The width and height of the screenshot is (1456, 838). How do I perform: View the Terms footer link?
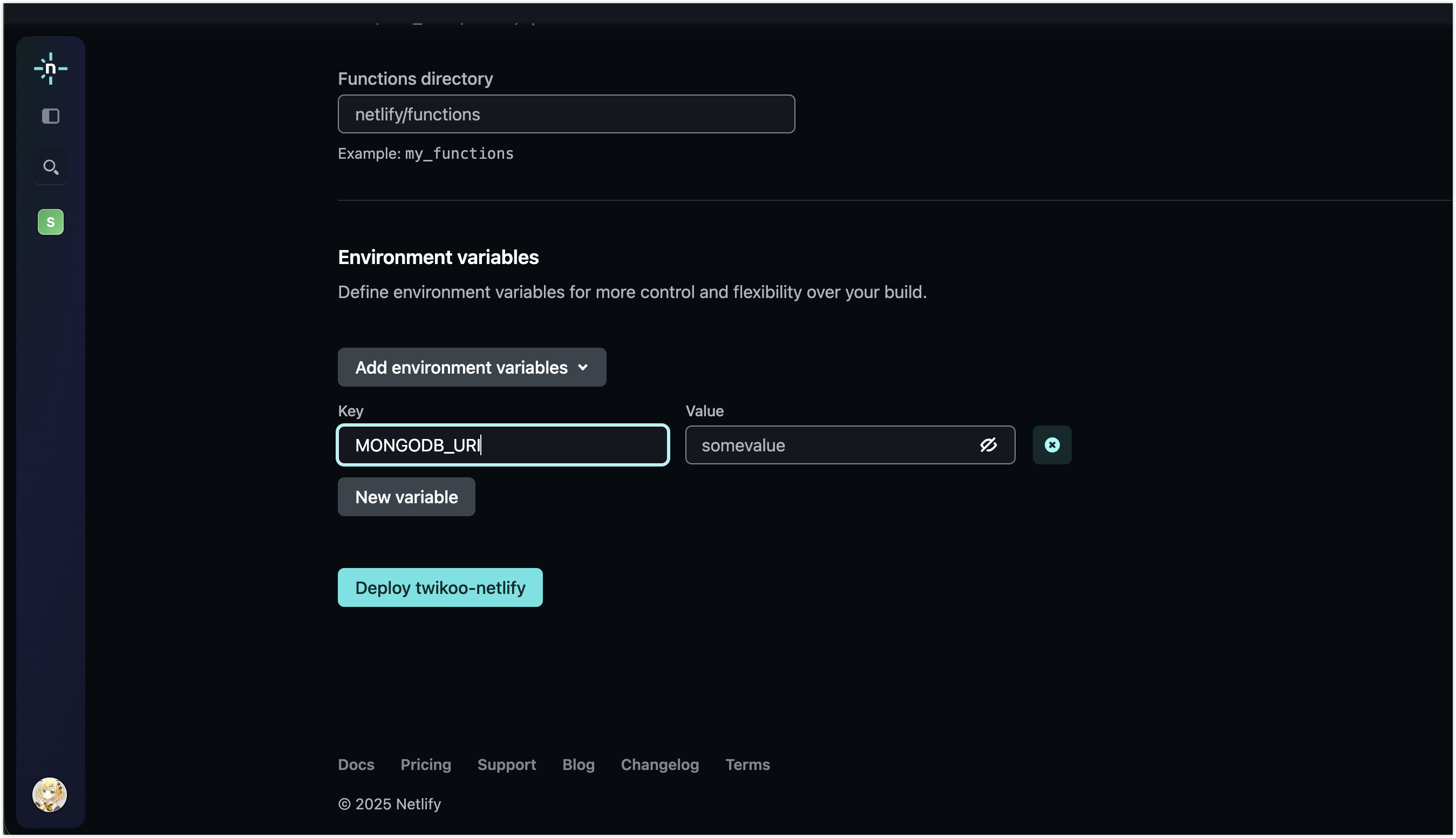click(x=747, y=765)
